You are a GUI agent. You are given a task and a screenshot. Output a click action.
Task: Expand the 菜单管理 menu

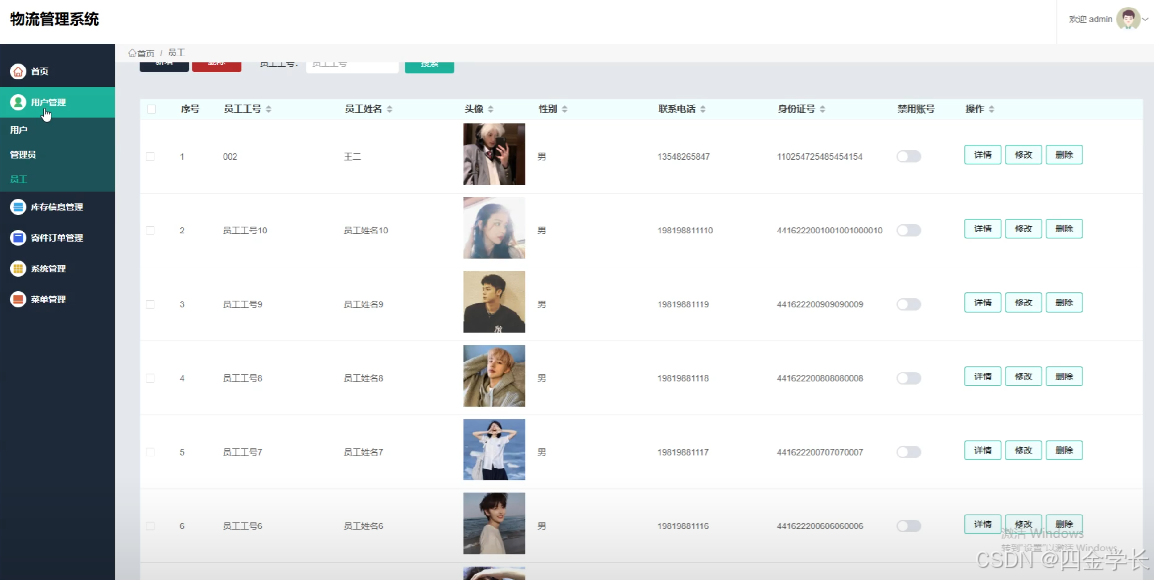pyautogui.click(x=57, y=300)
